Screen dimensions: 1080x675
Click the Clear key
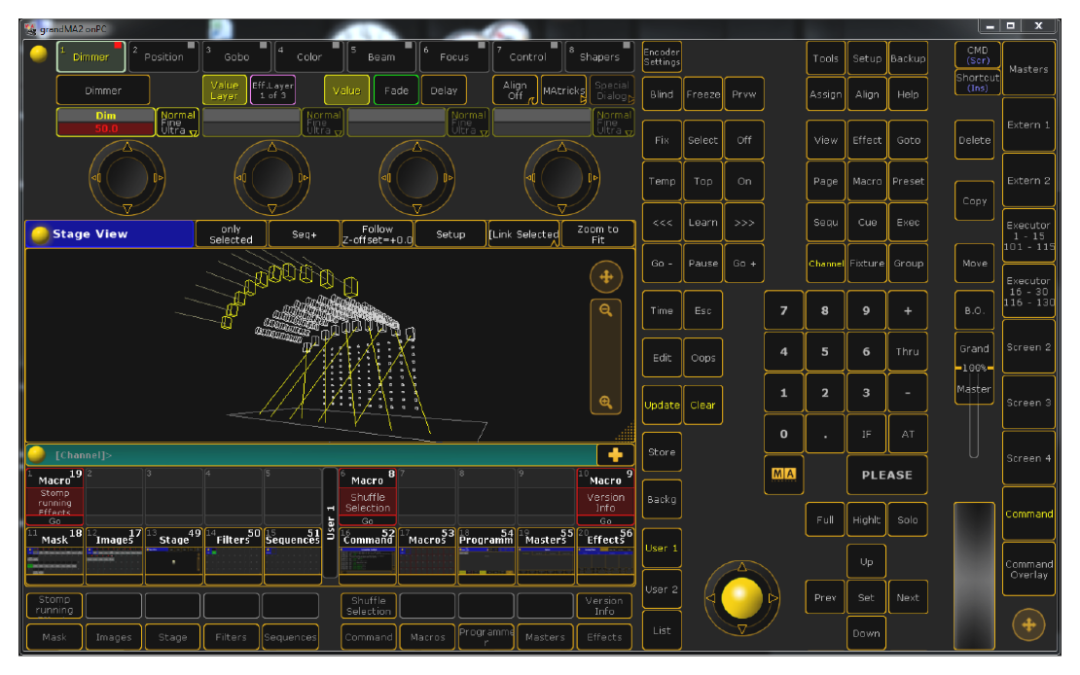[x=703, y=405]
